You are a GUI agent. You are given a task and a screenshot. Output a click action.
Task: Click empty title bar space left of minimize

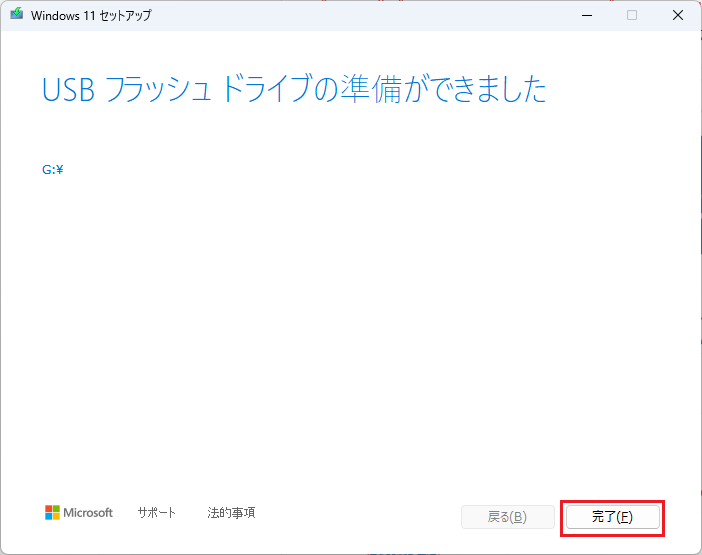pos(400,16)
